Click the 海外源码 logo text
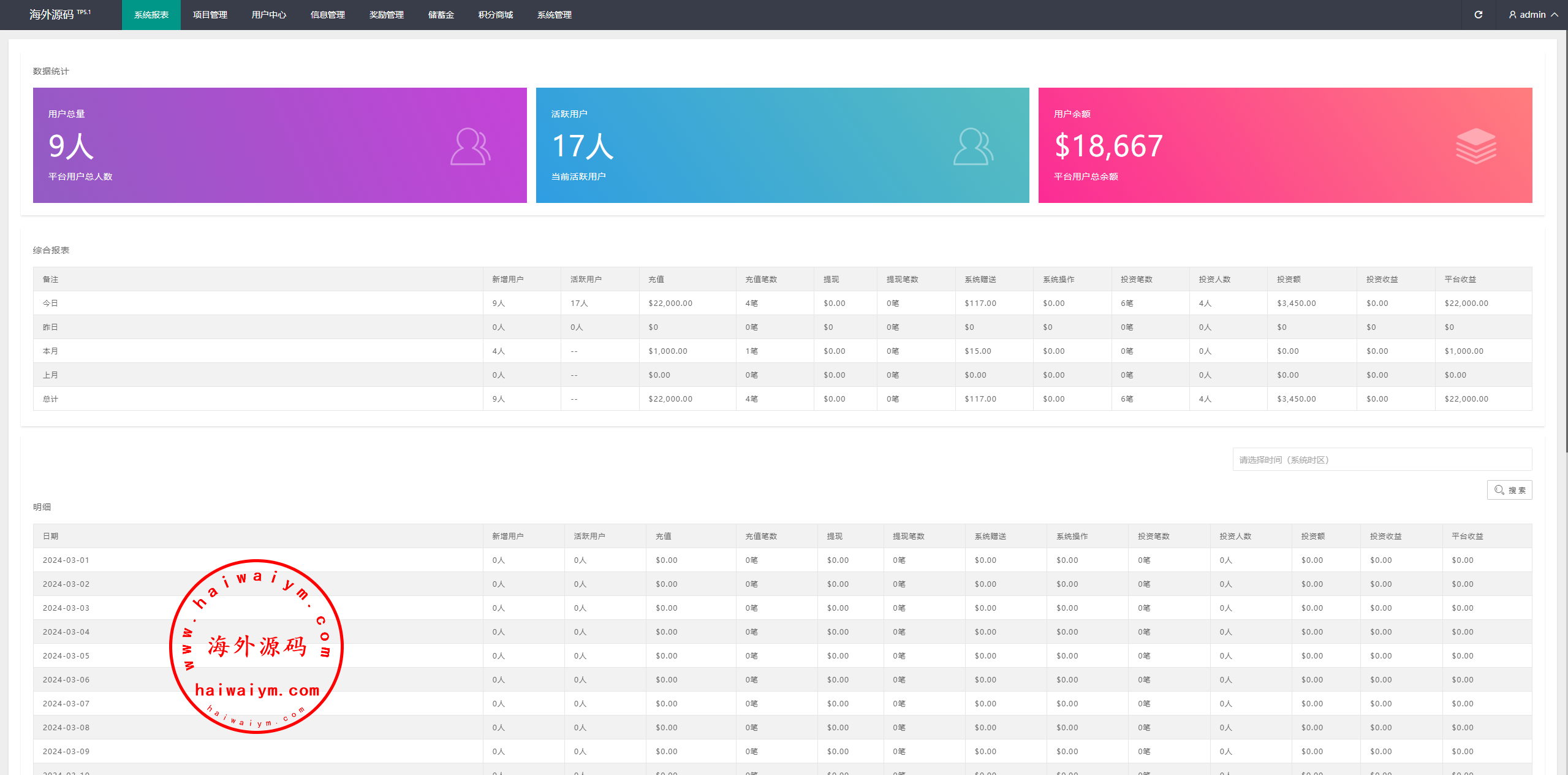1568x775 pixels. (x=51, y=15)
